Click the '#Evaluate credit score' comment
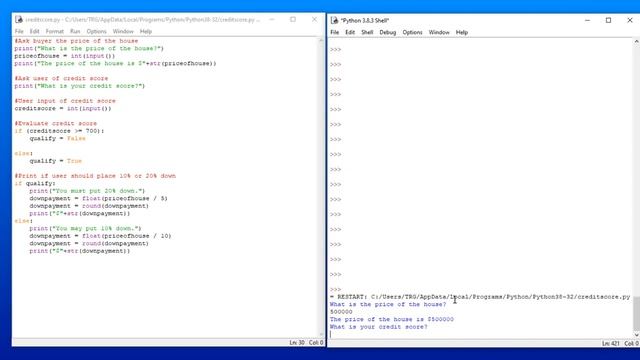Viewport: 640px width, 360px height. click(x=56, y=124)
